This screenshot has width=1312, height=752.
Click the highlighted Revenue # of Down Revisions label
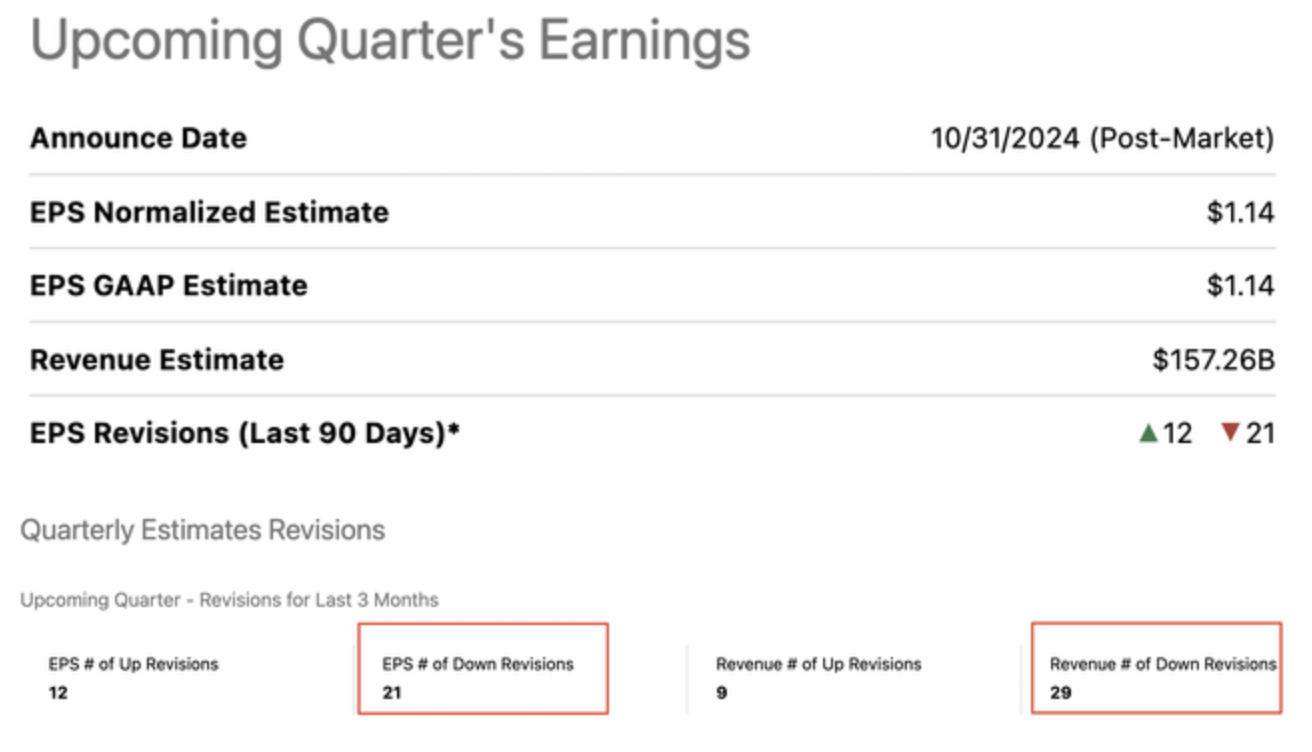pyautogui.click(x=1162, y=664)
